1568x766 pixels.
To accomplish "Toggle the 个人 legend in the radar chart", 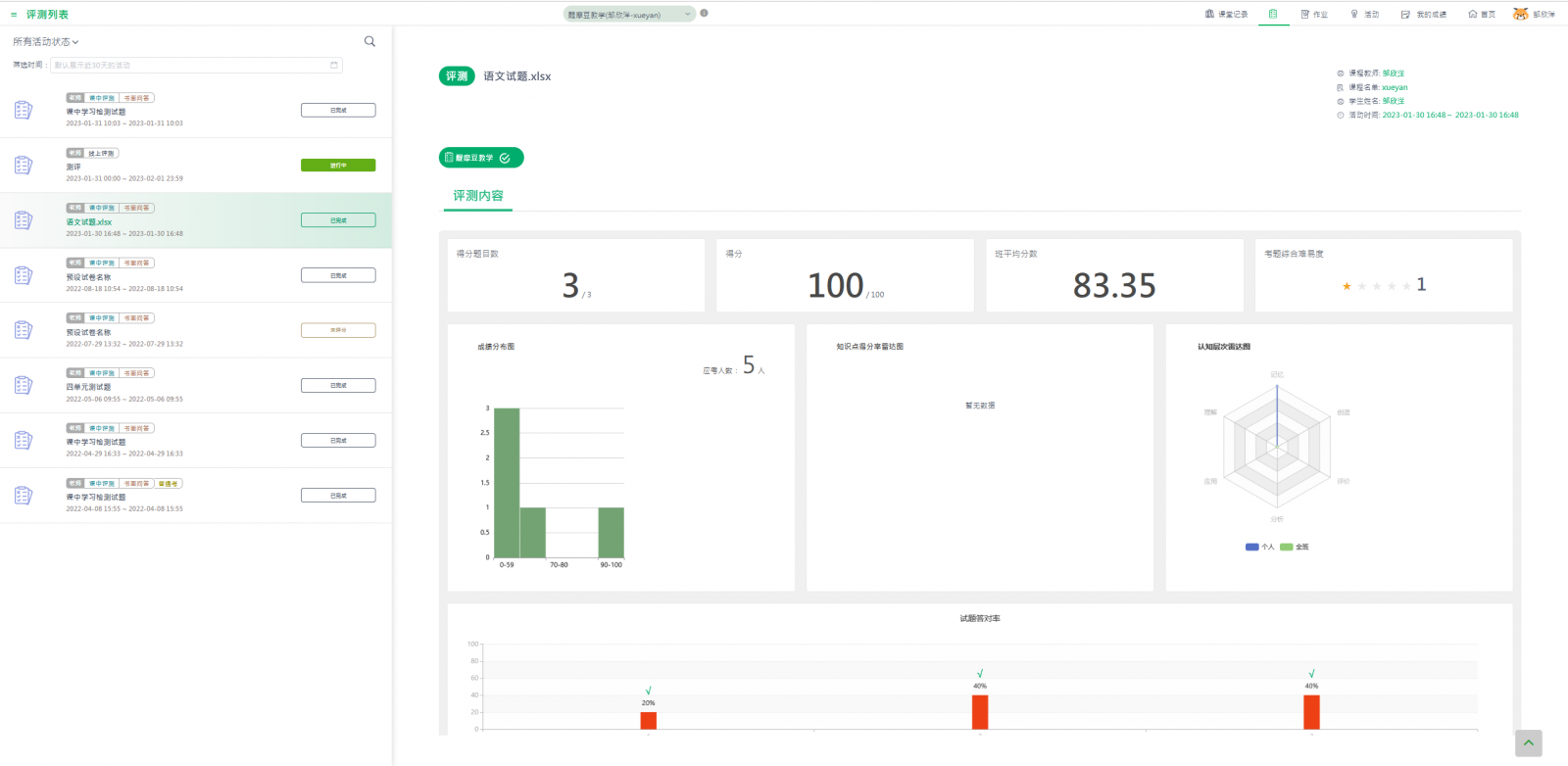I will click(1259, 547).
